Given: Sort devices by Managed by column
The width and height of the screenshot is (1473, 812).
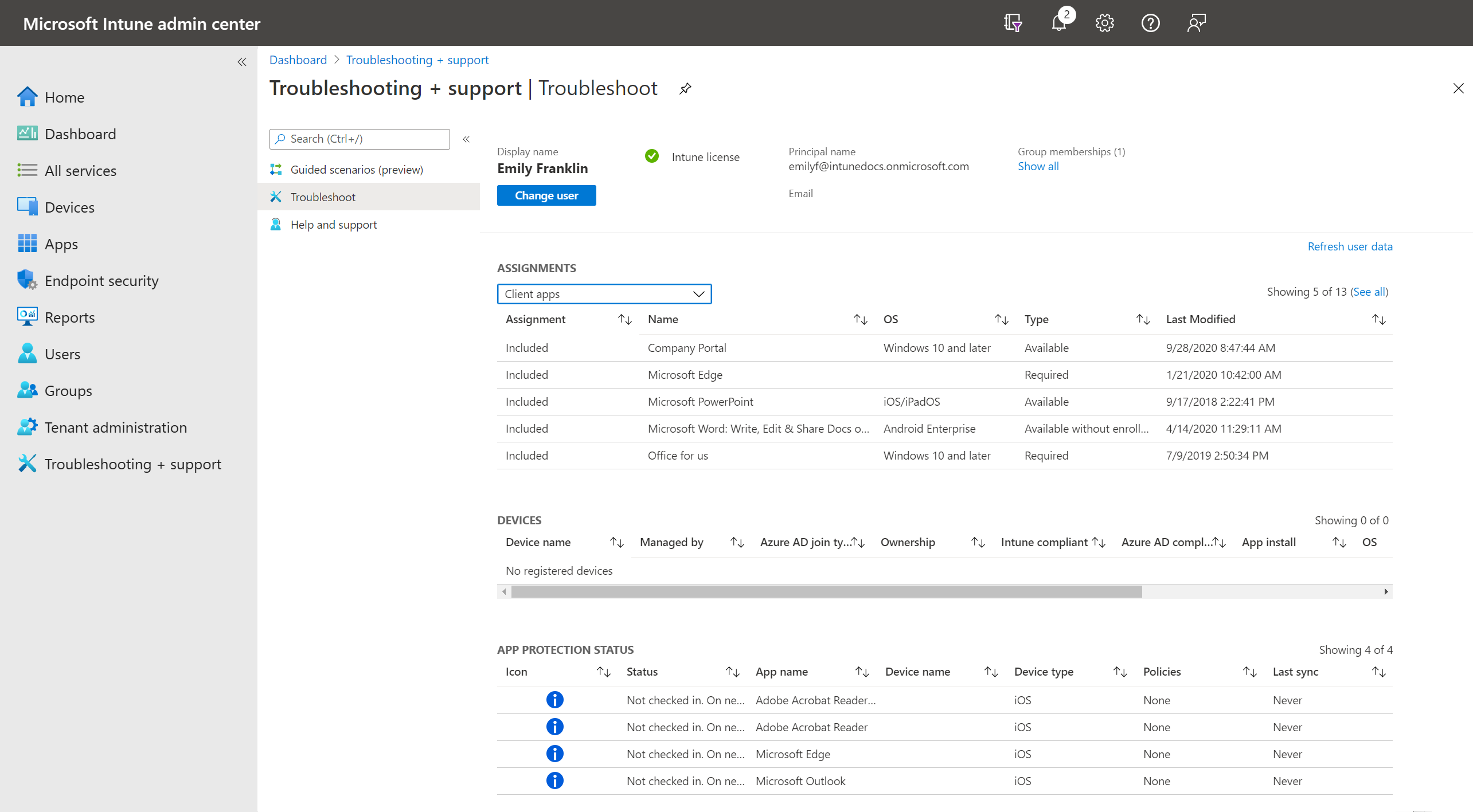Looking at the screenshot, I should tap(737, 542).
